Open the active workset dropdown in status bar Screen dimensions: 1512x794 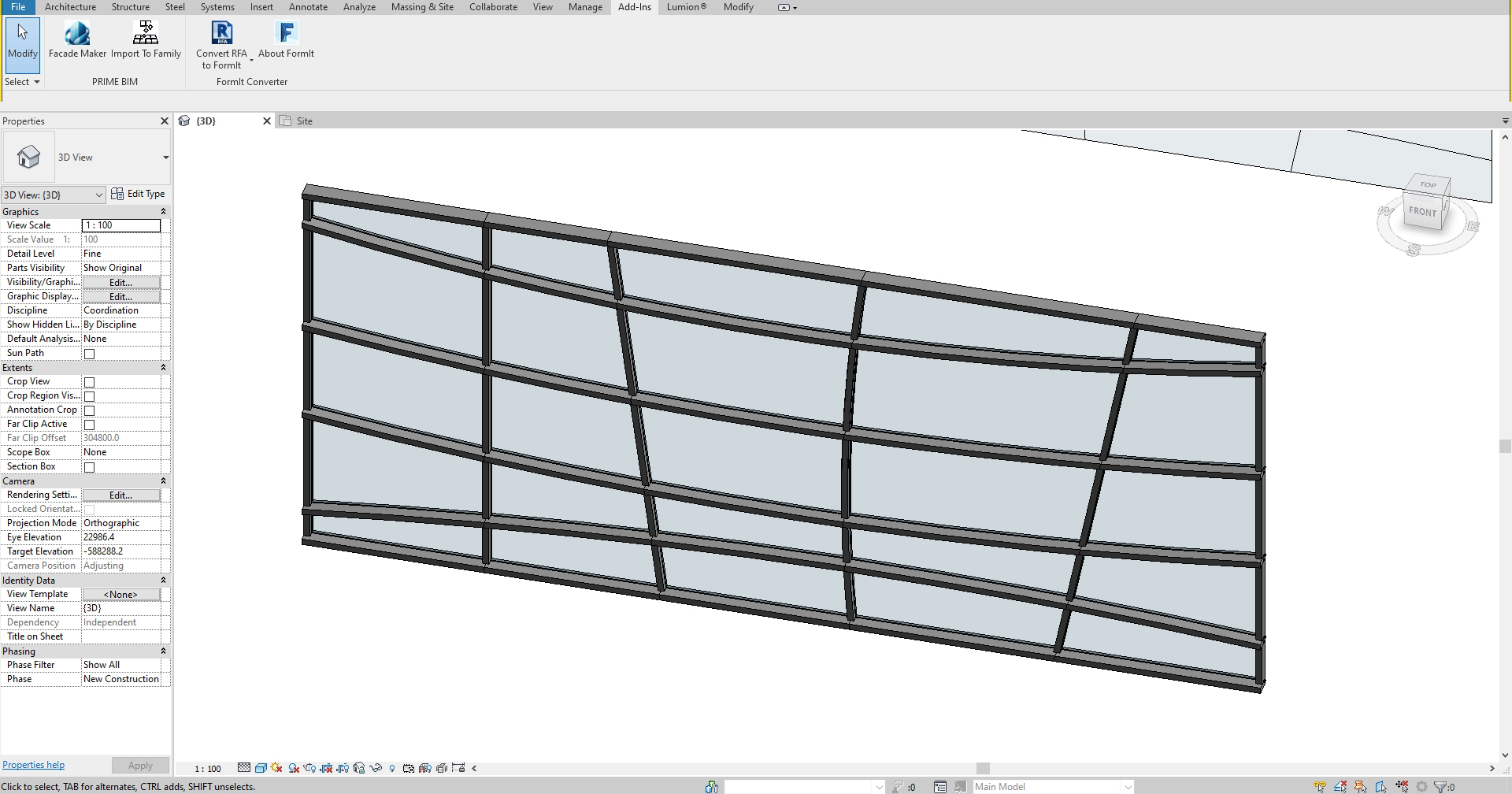tap(879, 786)
